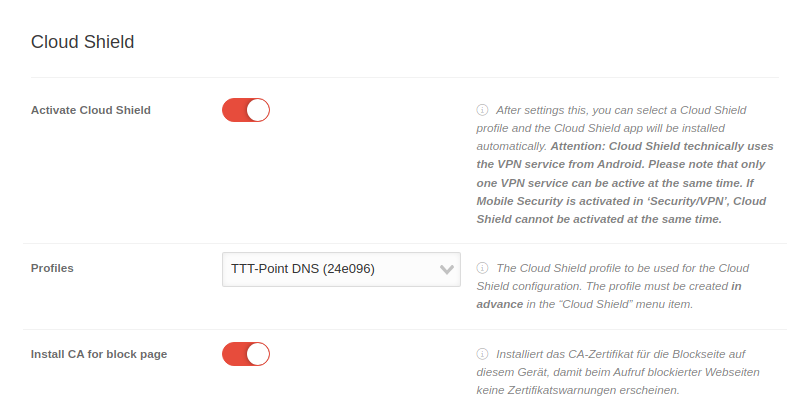
Task: Click the 'Security/VPN' mention in warning
Action: (x=665, y=201)
